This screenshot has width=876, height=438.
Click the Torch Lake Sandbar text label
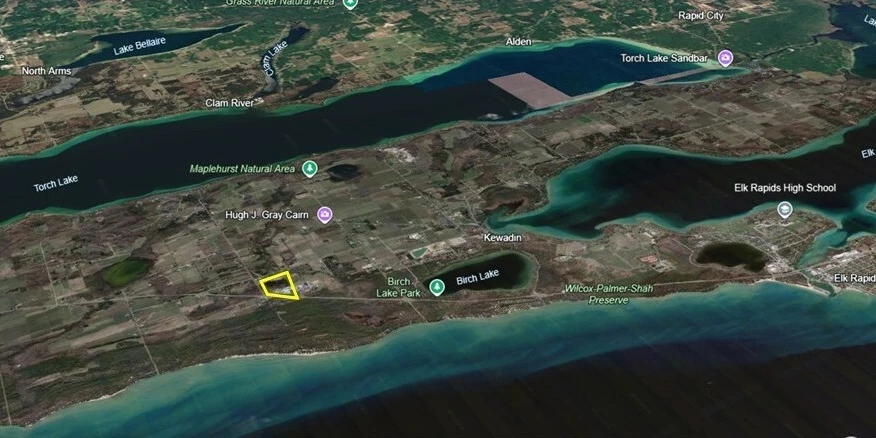coord(664,59)
